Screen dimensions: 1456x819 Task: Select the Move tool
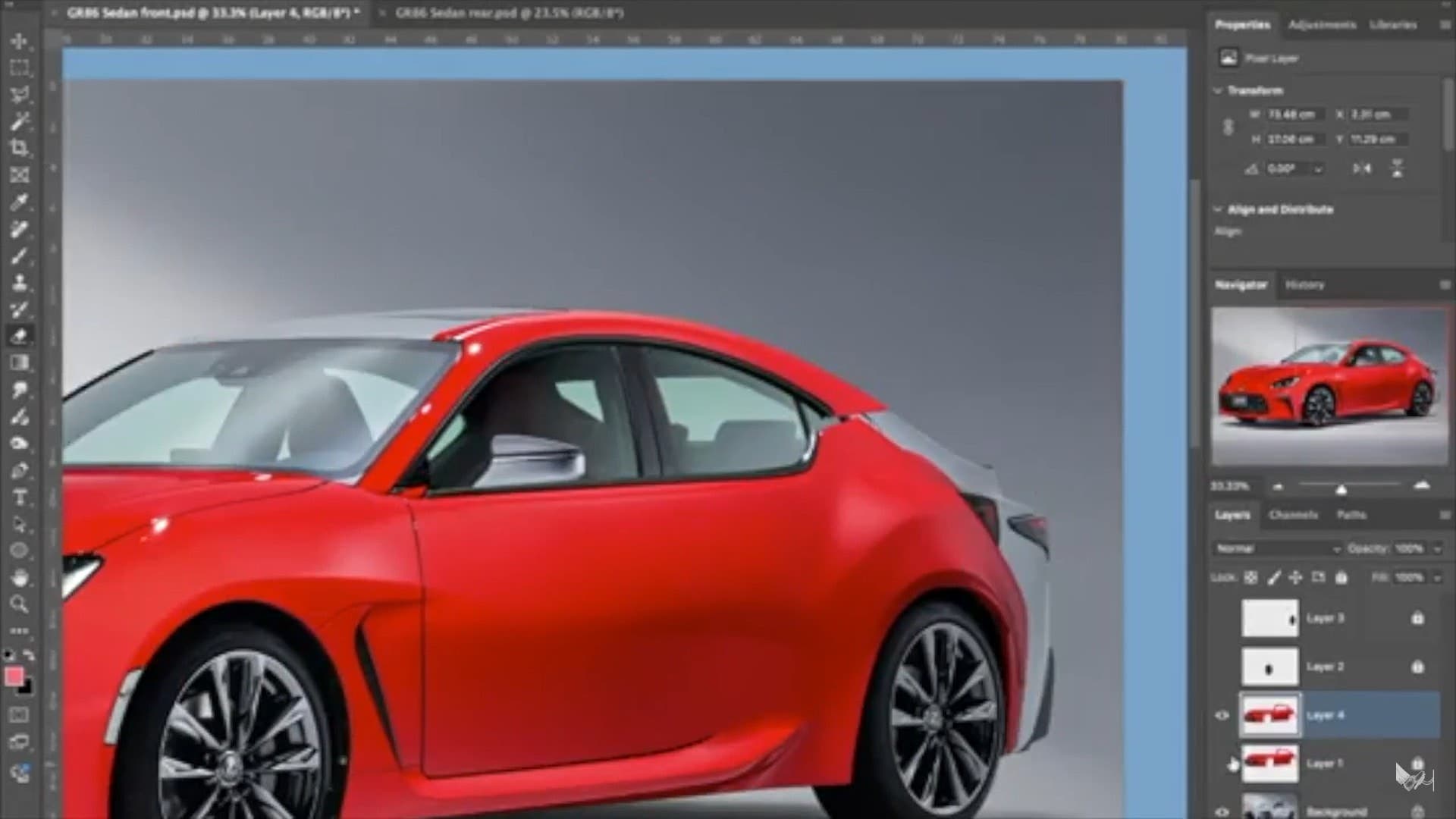pos(20,41)
